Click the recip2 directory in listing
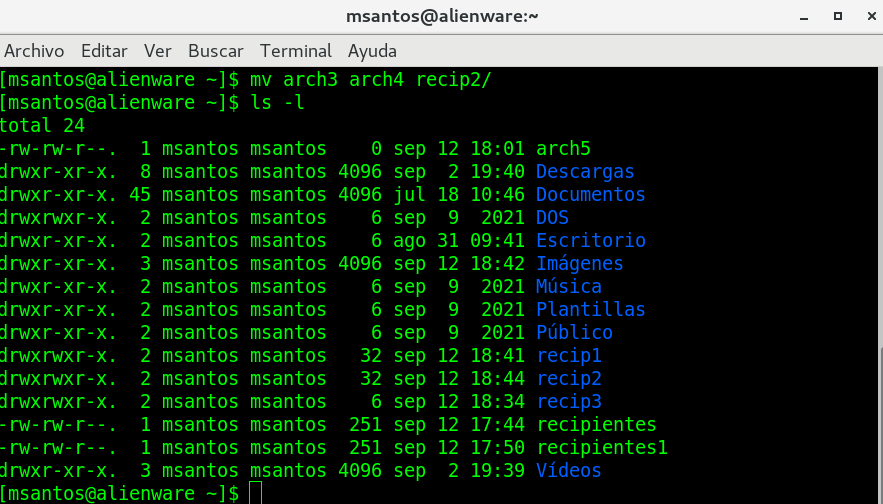This screenshot has height=504, width=883. [x=569, y=379]
